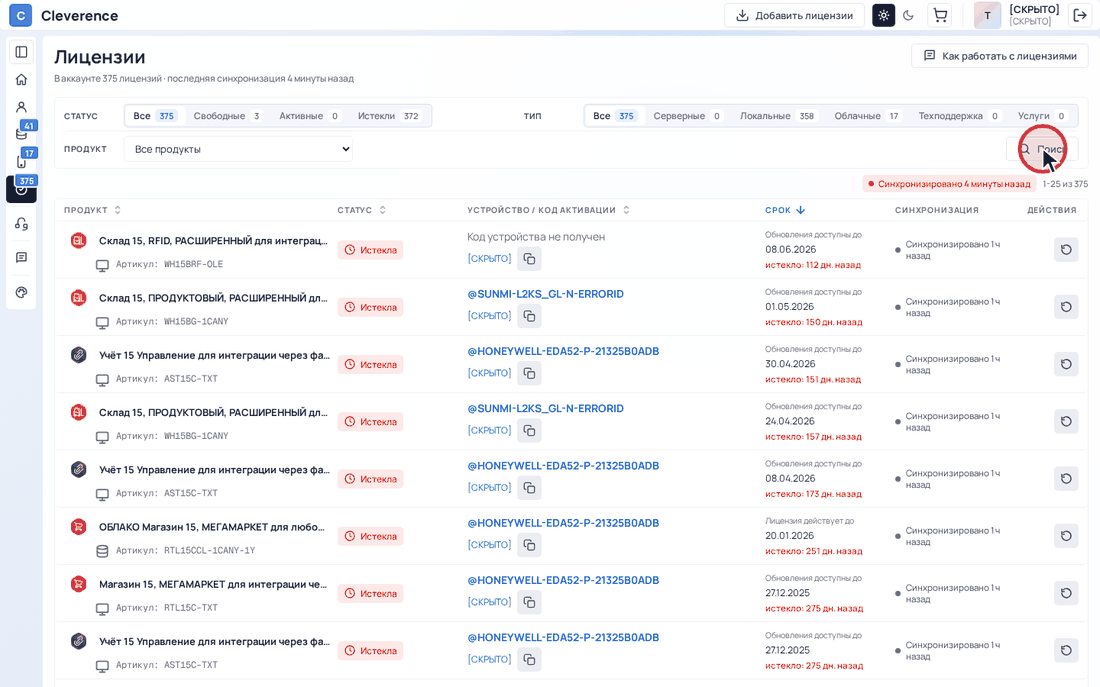The width and height of the screenshot is (1100, 687).
Task: Open the user account menu in the header
Action: click(x=1017, y=15)
